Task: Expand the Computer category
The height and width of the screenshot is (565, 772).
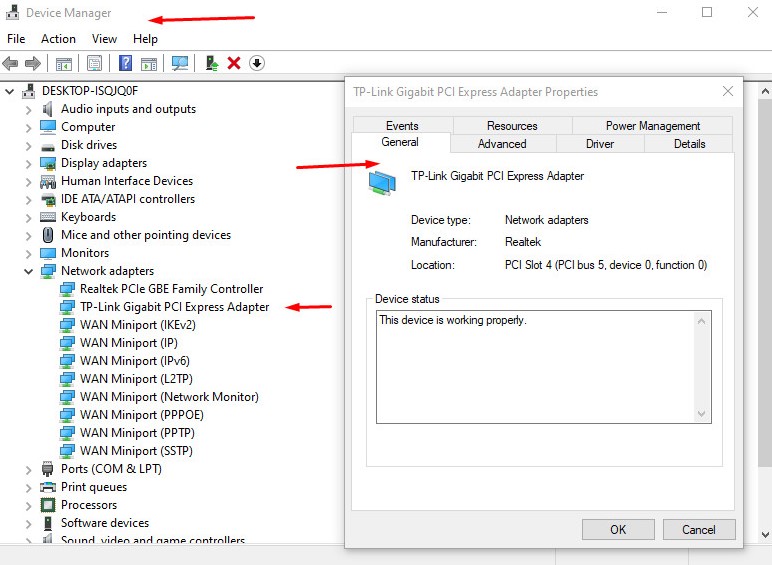Action: click(x=29, y=128)
